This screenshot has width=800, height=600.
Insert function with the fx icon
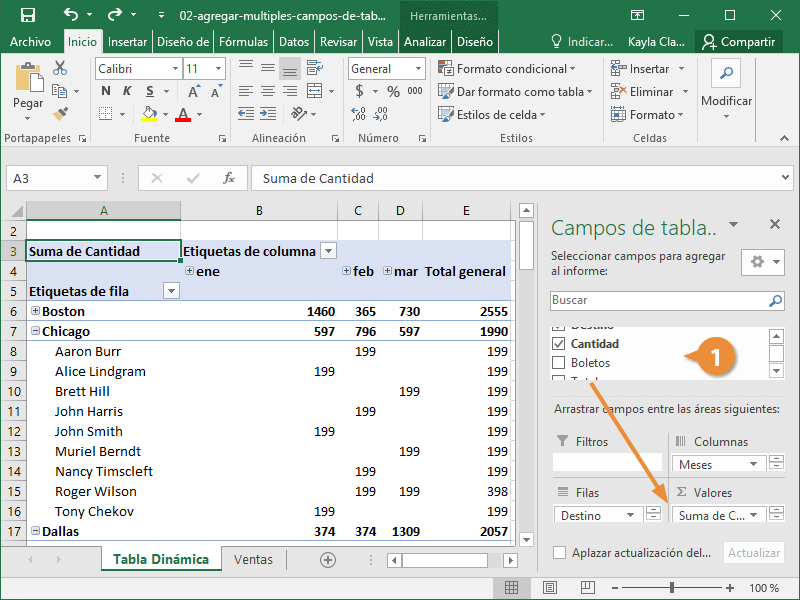coord(229,178)
